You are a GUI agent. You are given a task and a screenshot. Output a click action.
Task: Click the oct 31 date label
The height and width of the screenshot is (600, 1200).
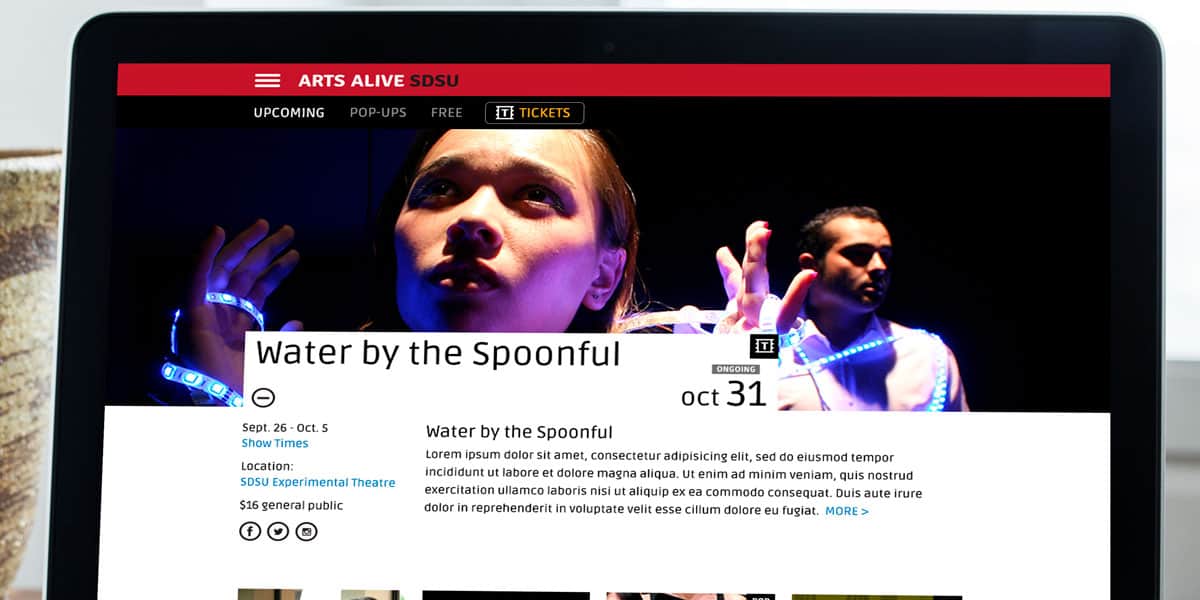pyautogui.click(x=724, y=394)
